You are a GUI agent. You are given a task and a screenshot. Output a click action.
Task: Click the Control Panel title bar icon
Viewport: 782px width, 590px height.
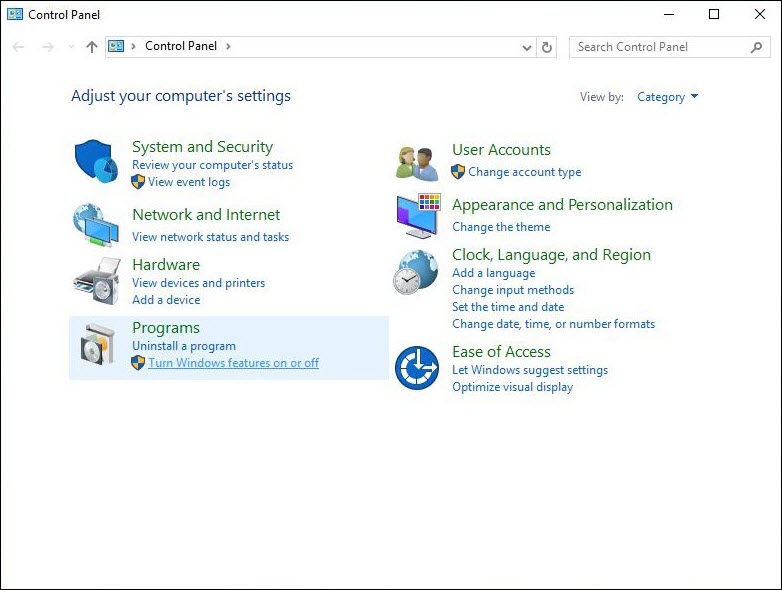coord(14,14)
